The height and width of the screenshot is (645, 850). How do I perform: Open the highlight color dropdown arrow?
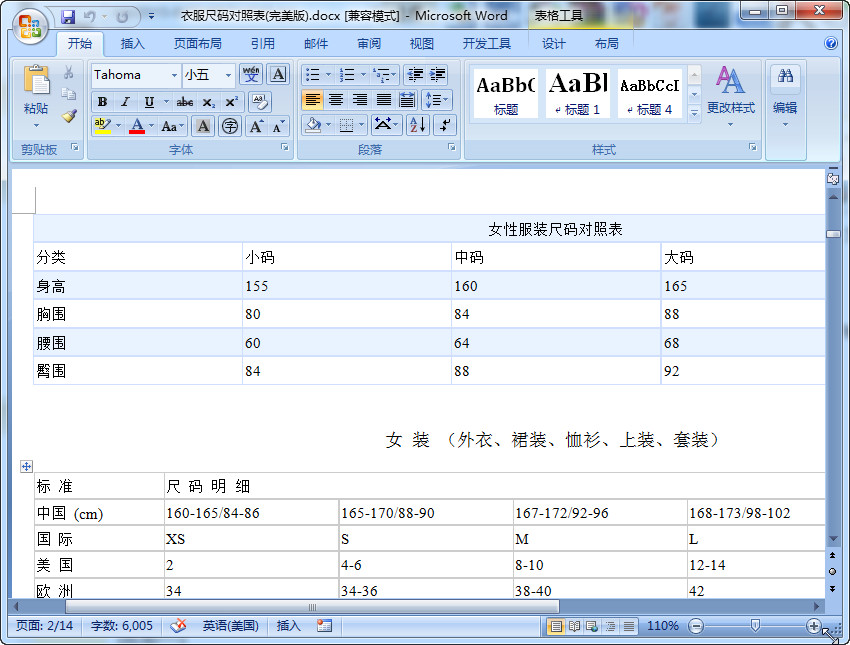tap(118, 126)
